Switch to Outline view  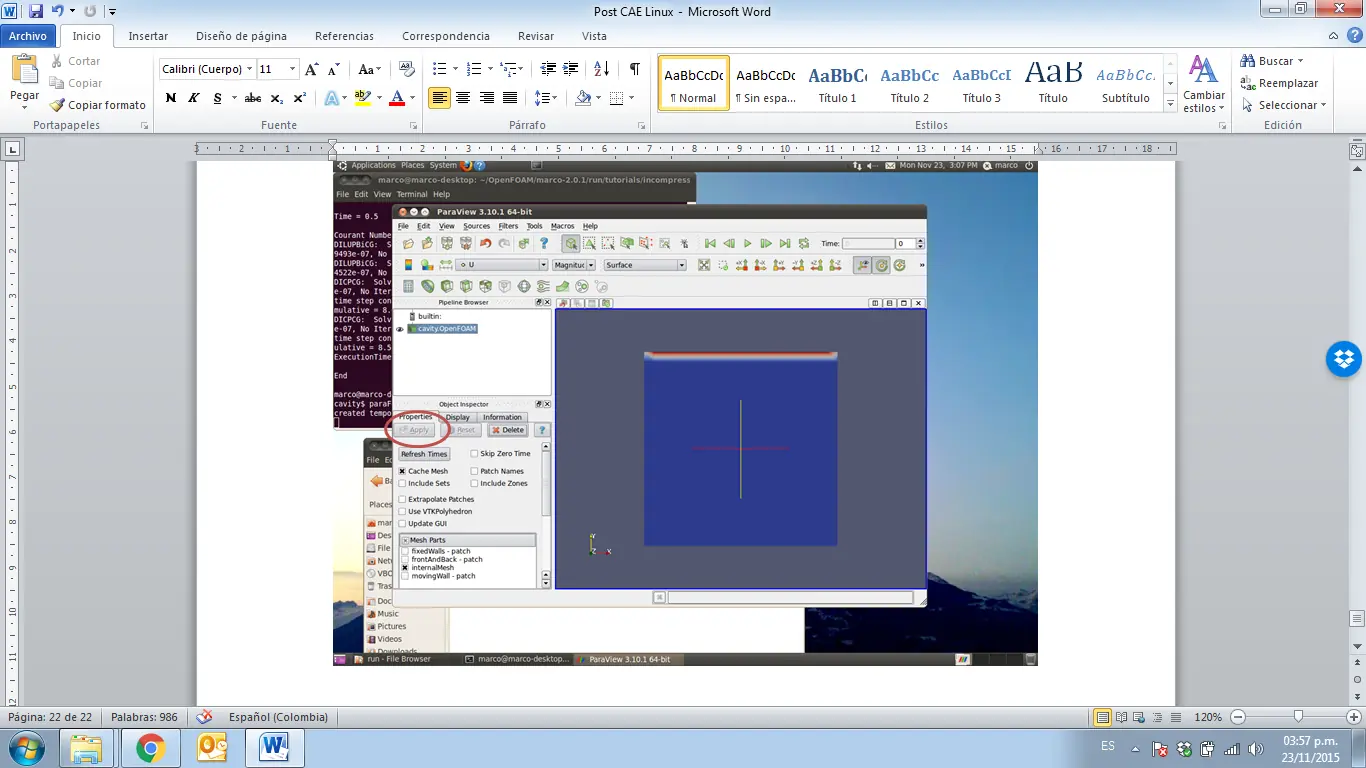click(1158, 717)
